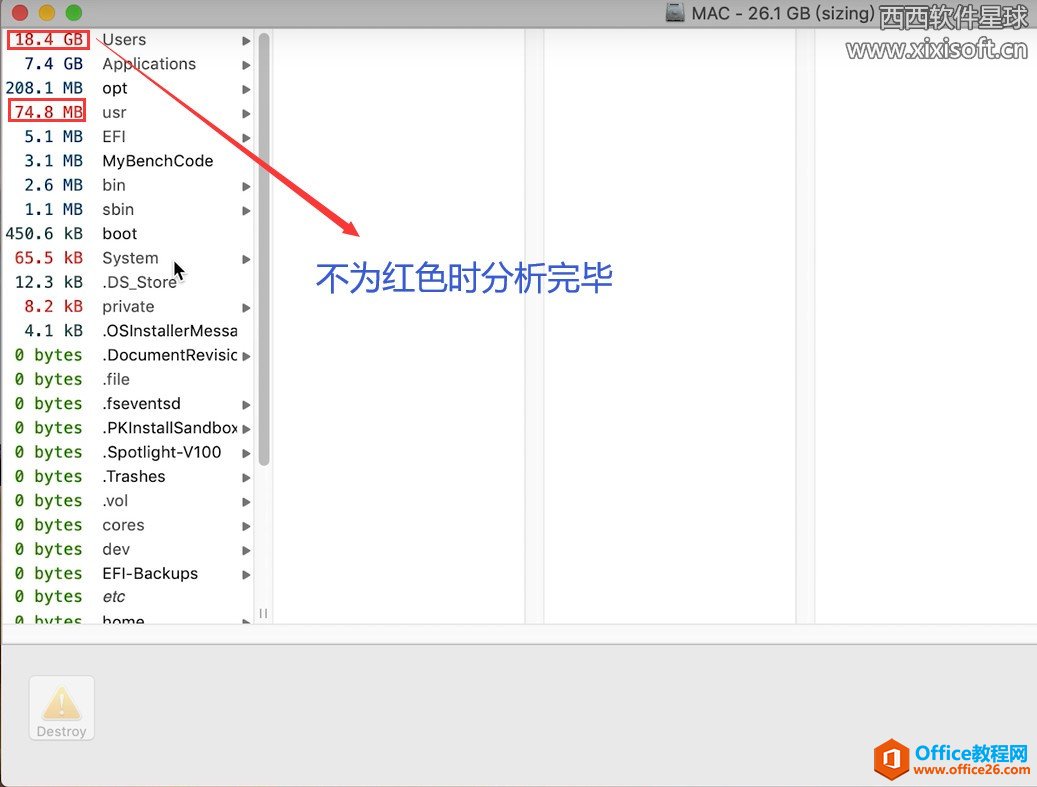Expand the bin folder arrow
The image size is (1037, 787).
click(x=246, y=186)
